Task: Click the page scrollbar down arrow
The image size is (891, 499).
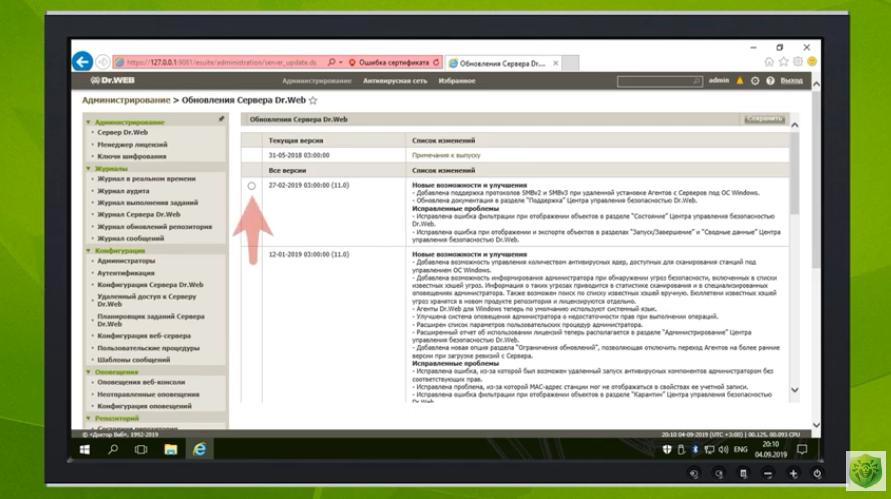Action: coord(816,425)
